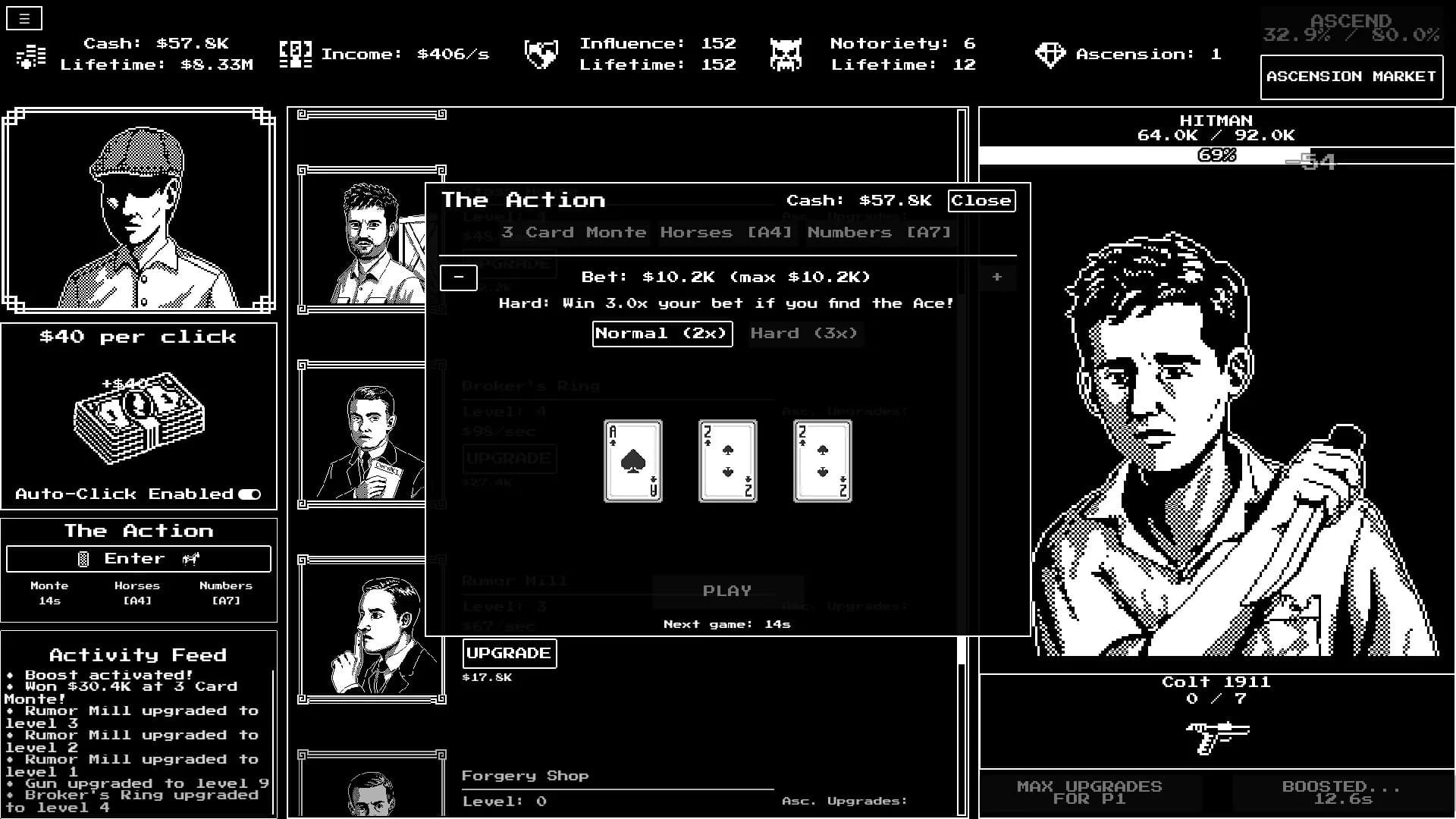
Task: Click the player portrait with flat cap
Action: [x=139, y=211]
